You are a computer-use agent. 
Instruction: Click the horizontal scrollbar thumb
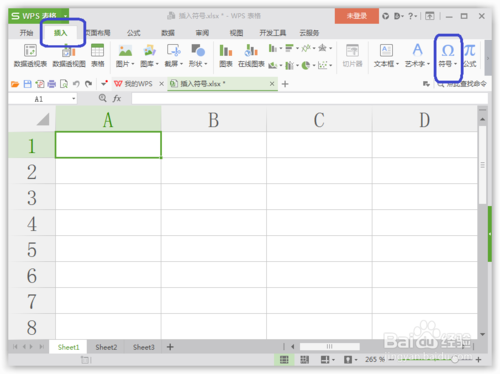coord(329,347)
